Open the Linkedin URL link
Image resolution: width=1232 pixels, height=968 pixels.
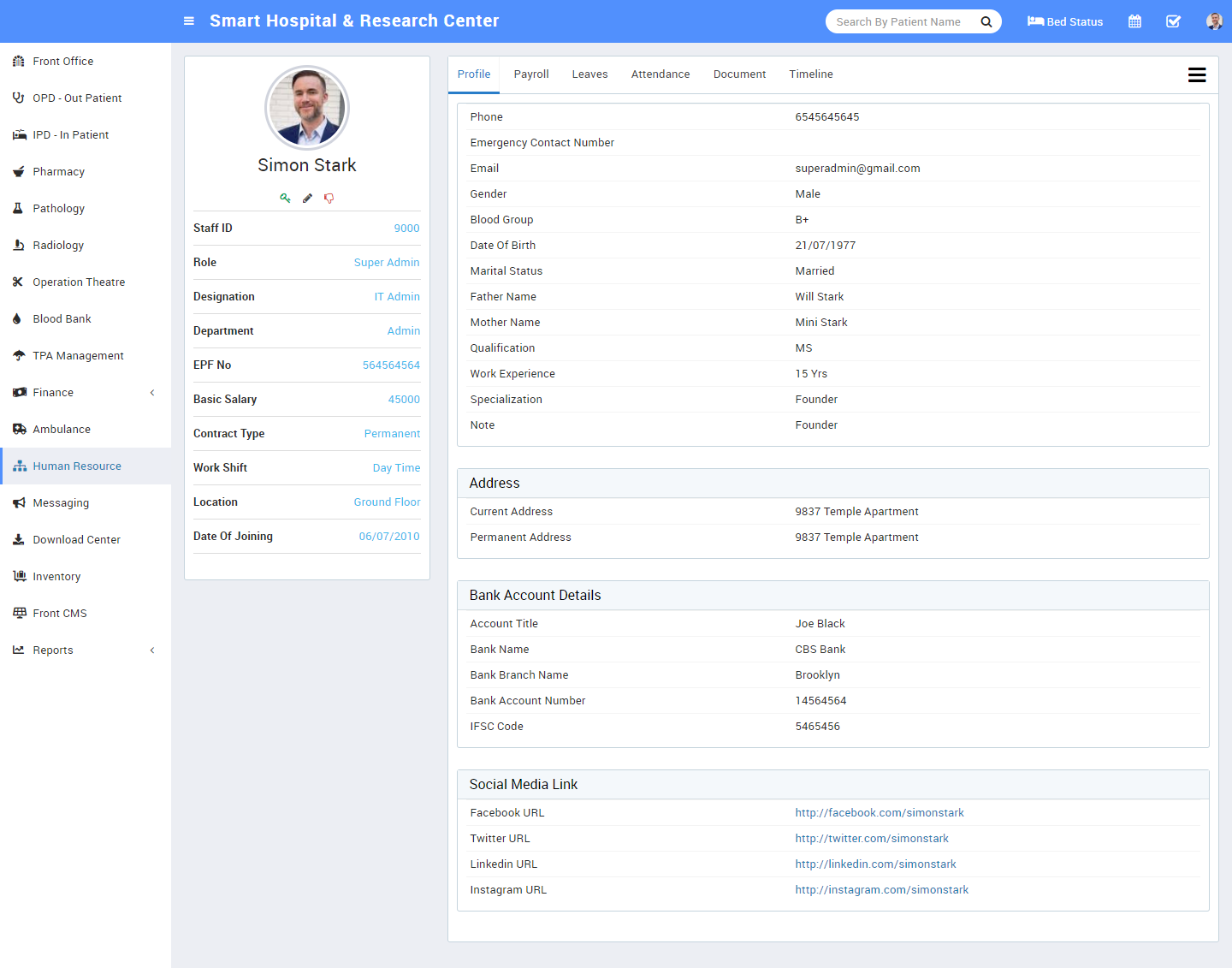point(875,864)
